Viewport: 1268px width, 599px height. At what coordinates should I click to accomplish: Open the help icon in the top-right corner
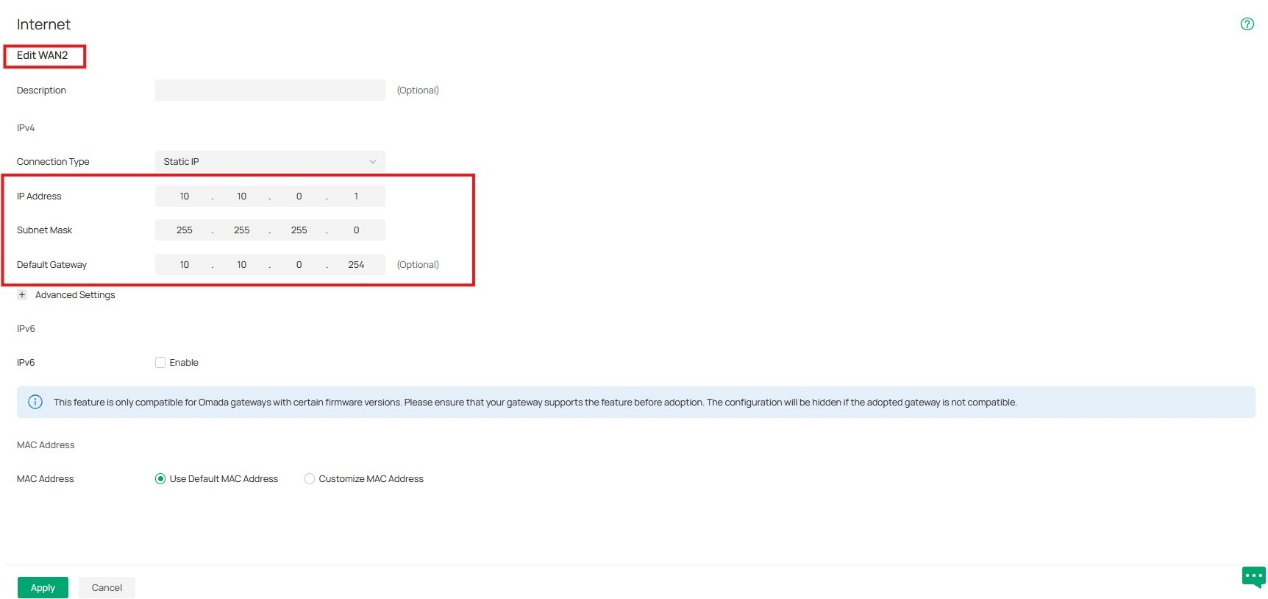coord(1247,23)
